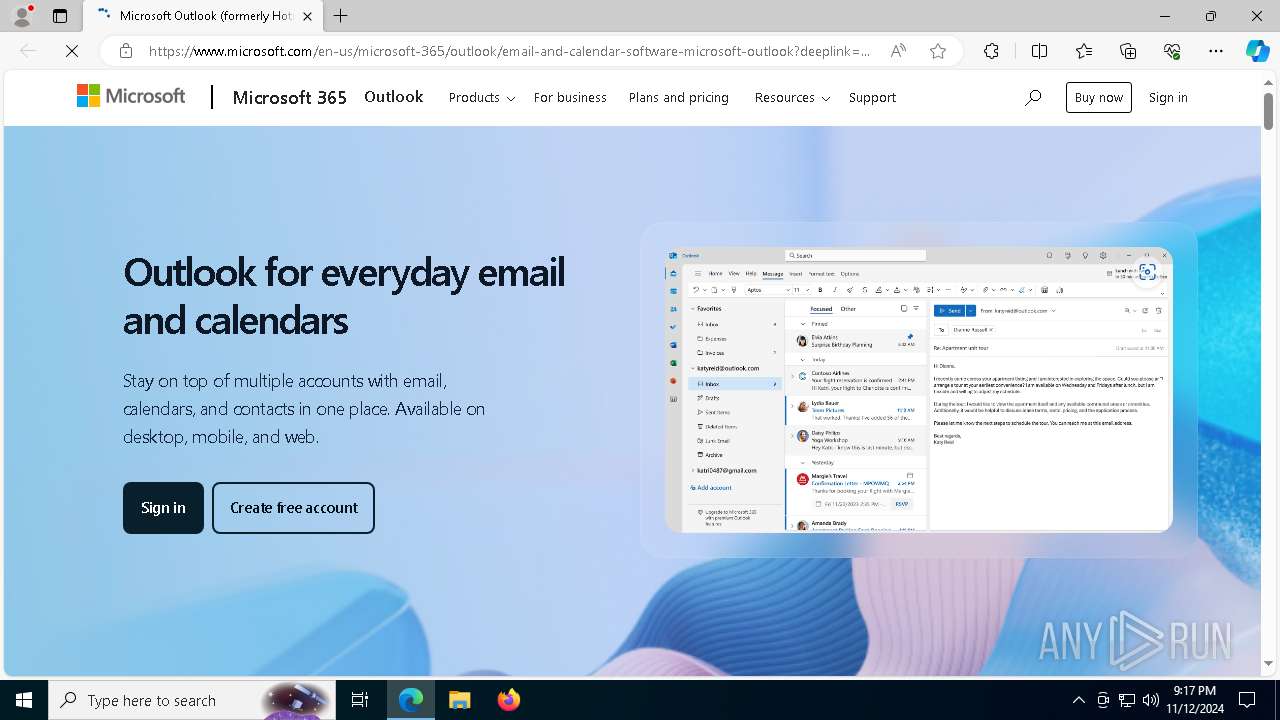Viewport: 1280px width, 720px height.
Task: Open Copilot sidebar
Action: click(1257, 51)
